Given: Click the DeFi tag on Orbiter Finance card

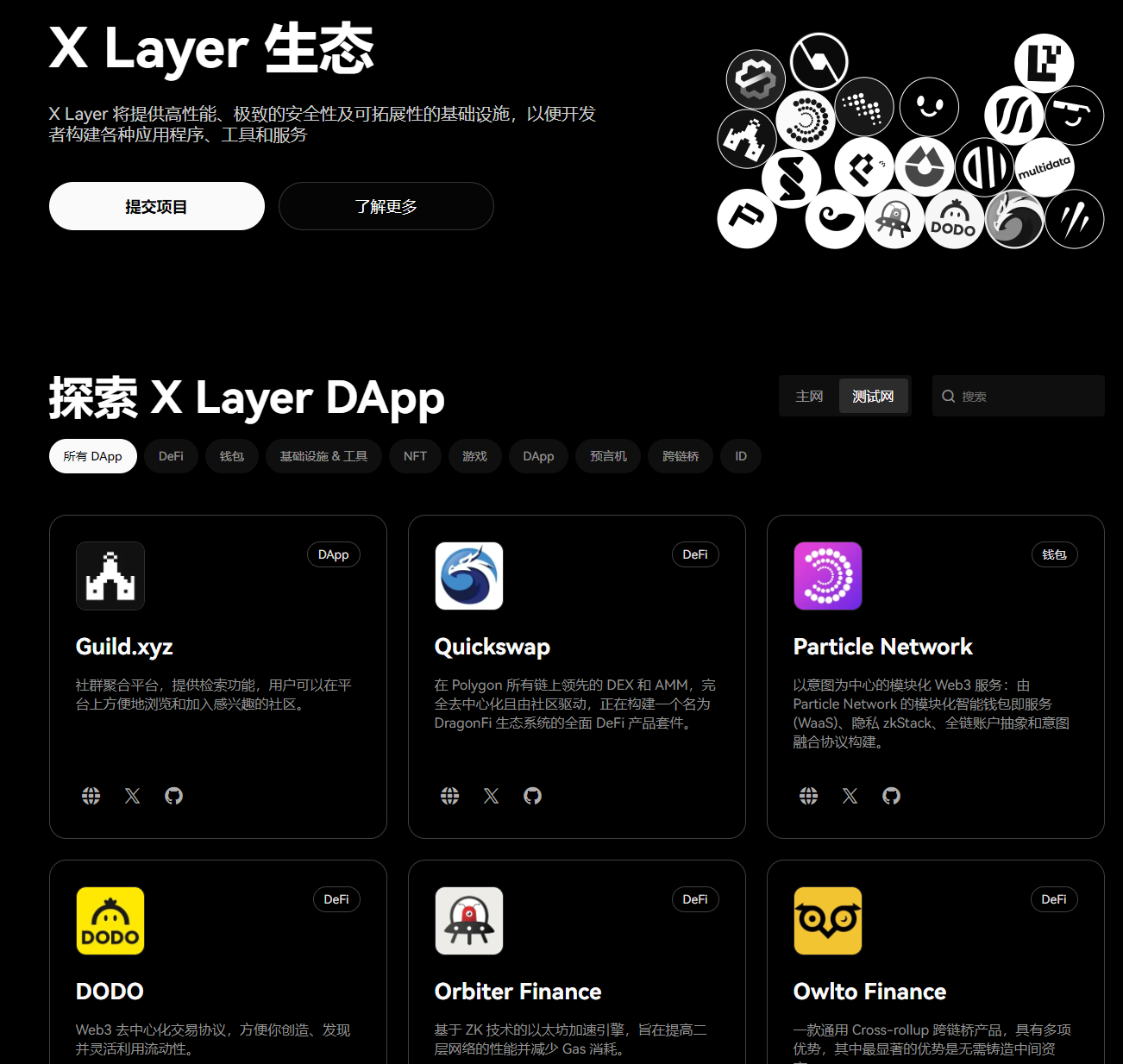Looking at the screenshot, I should pyautogui.click(x=695, y=899).
